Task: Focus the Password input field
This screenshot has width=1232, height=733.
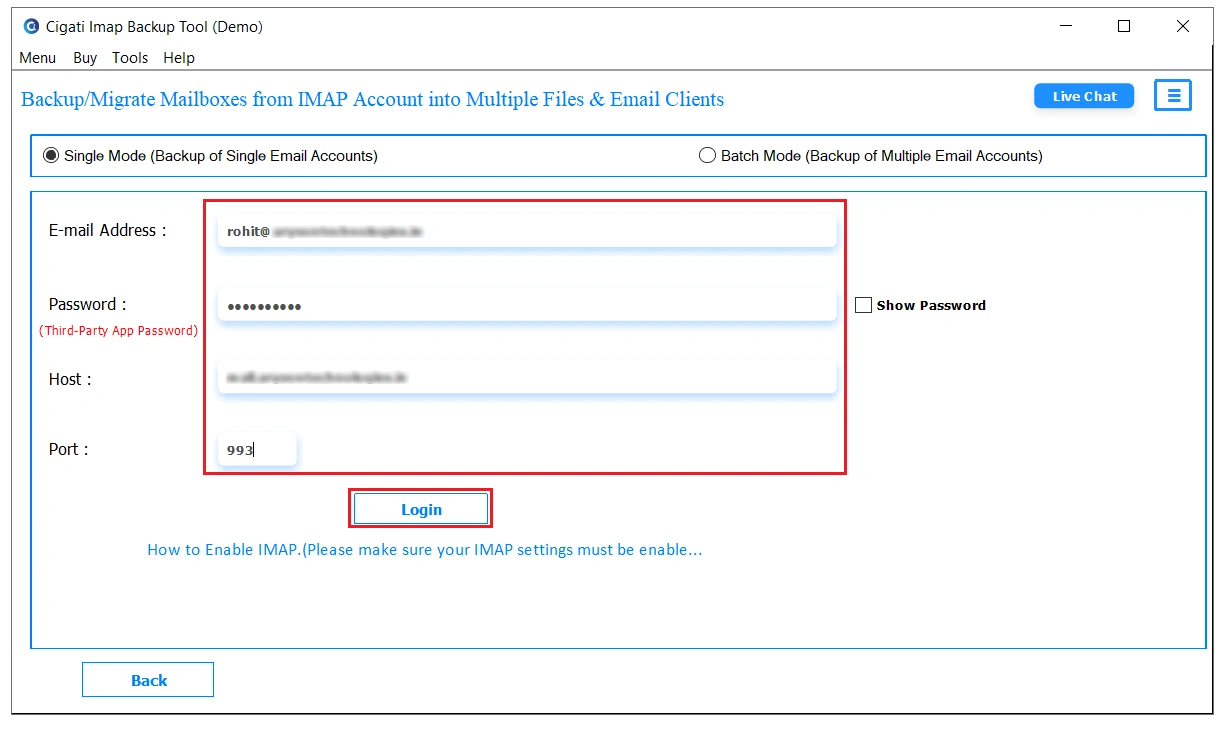Action: coord(527,306)
